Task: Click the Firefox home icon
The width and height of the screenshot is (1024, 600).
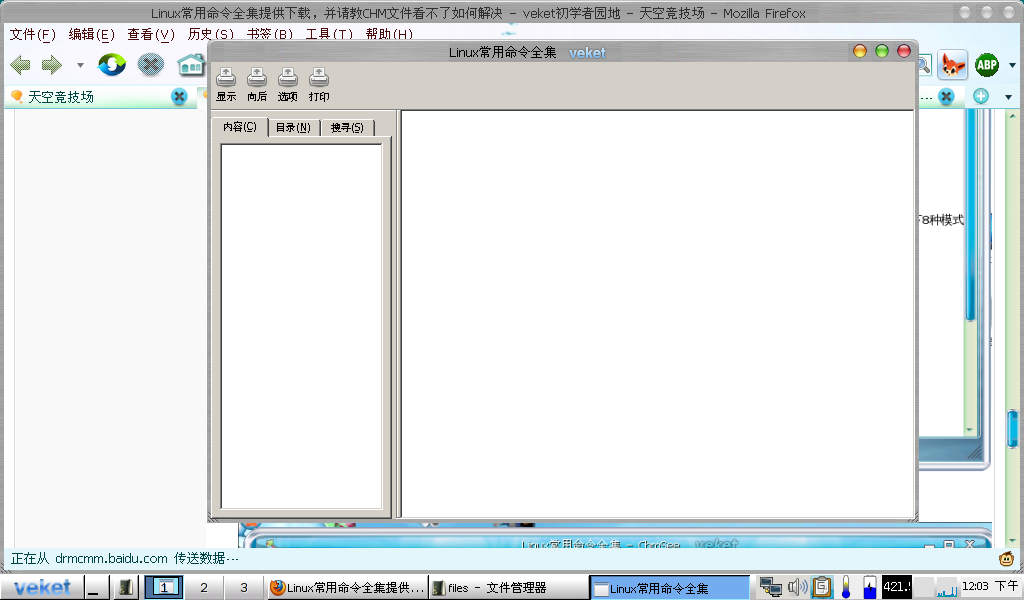Action: 191,65
